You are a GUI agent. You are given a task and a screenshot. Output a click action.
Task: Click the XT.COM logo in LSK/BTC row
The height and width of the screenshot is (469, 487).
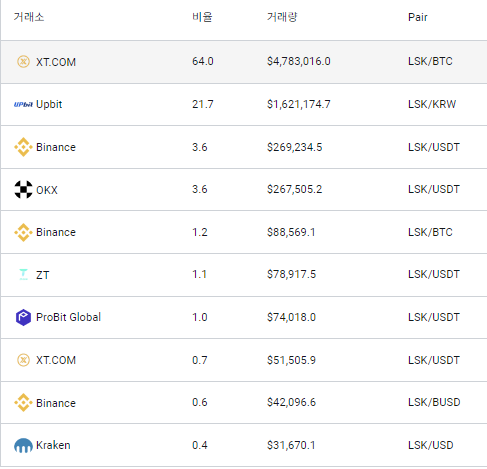(x=23, y=62)
